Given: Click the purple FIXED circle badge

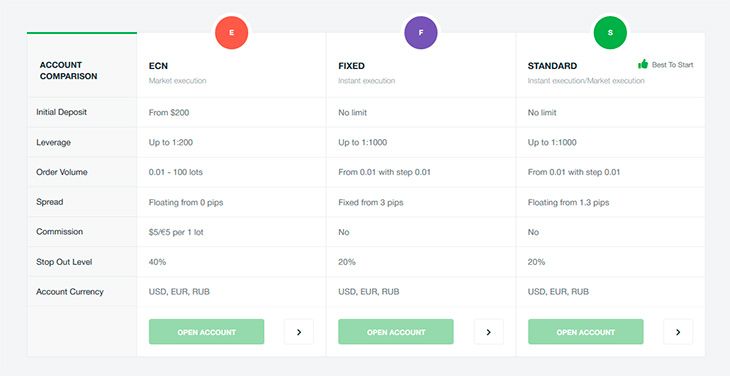Looking at the screenshot, I should click(x=421, y=33).
